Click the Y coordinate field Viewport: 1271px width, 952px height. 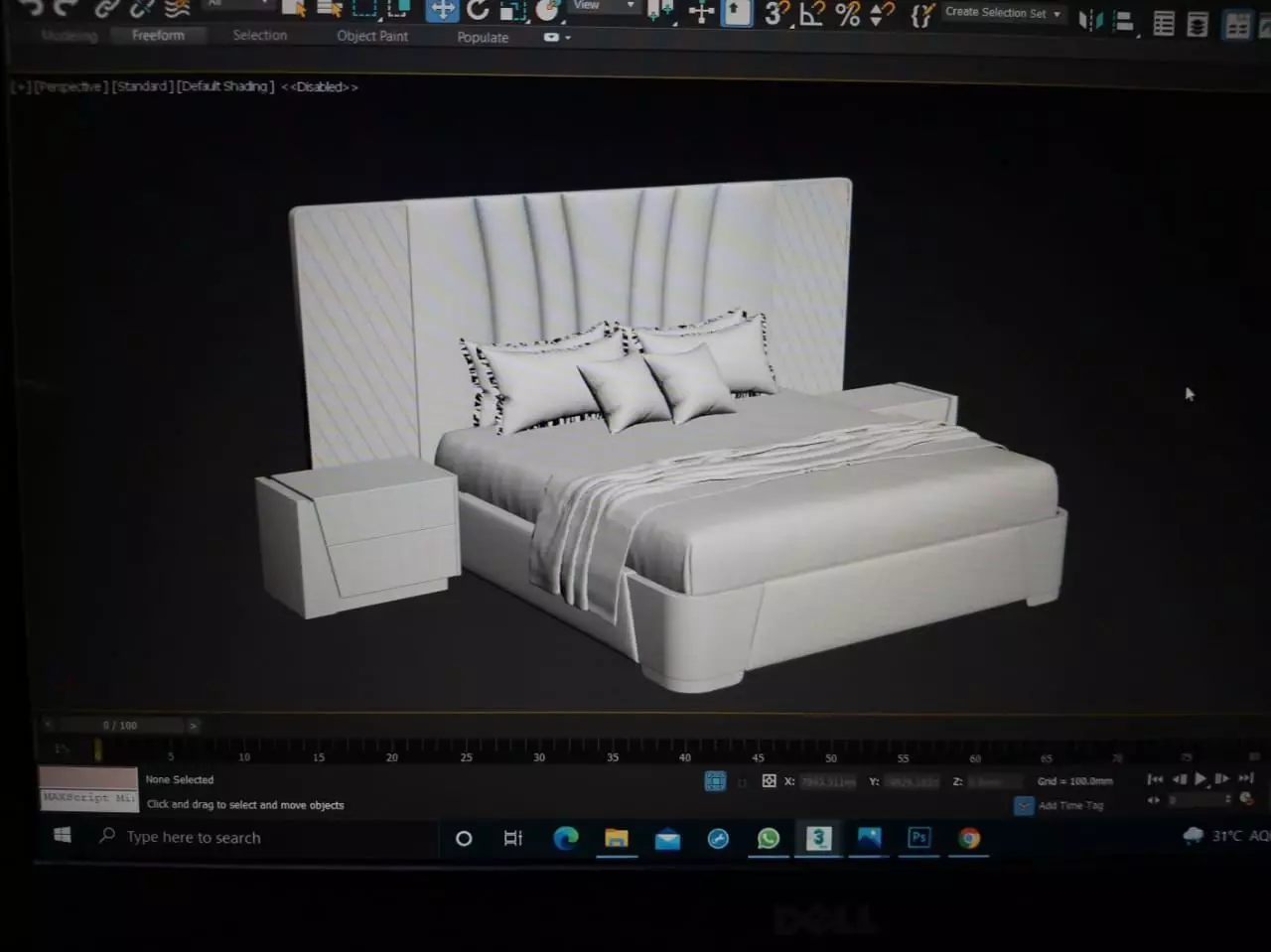pyautogui.click(x=913, y=781)
